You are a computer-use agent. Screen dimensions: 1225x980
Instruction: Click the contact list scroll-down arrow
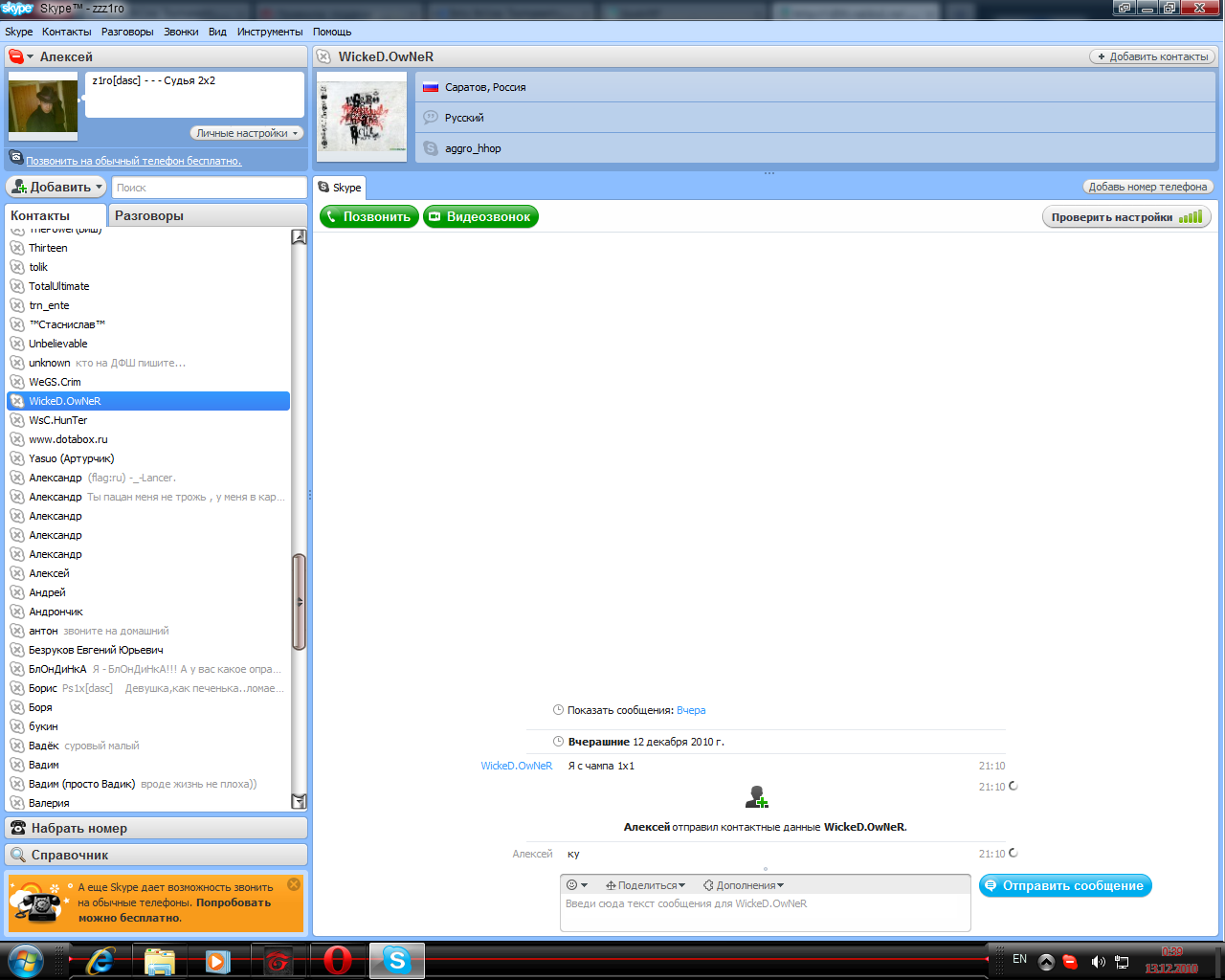point(299,801)
